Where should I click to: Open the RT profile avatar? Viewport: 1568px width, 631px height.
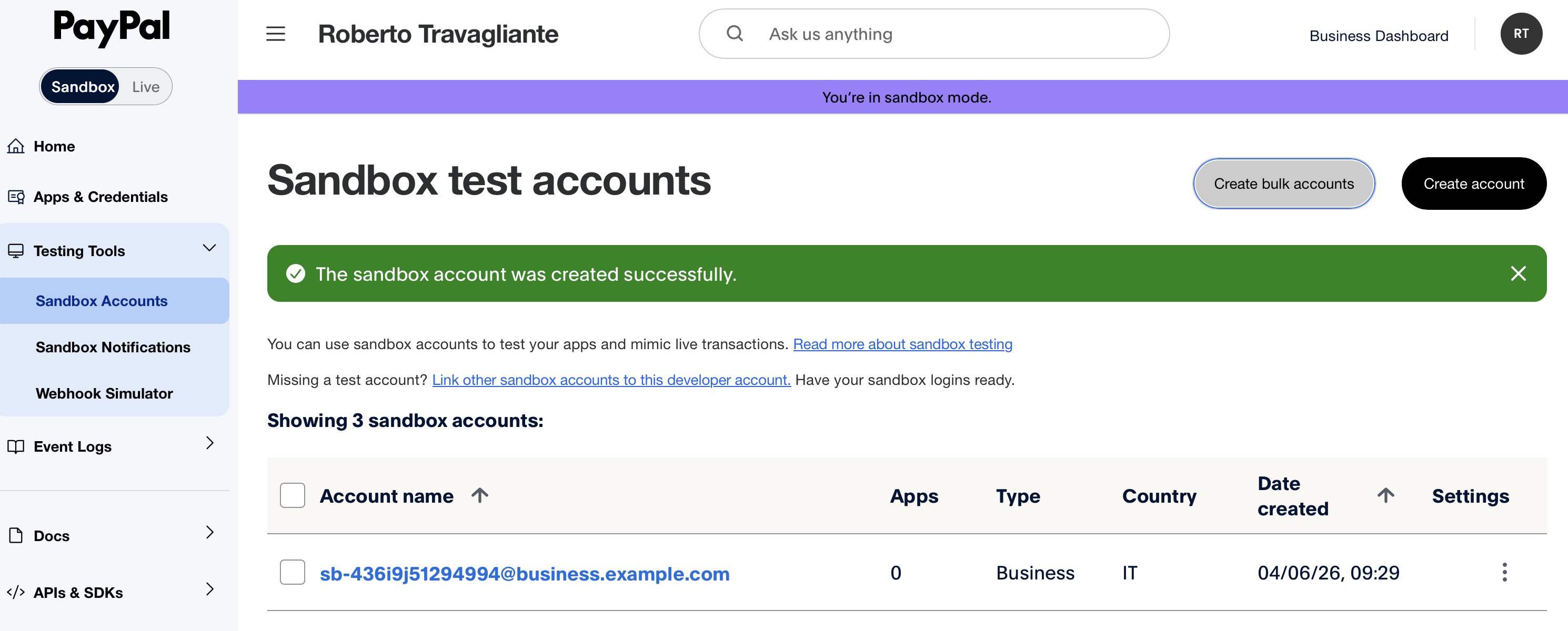click(1521, 34)
